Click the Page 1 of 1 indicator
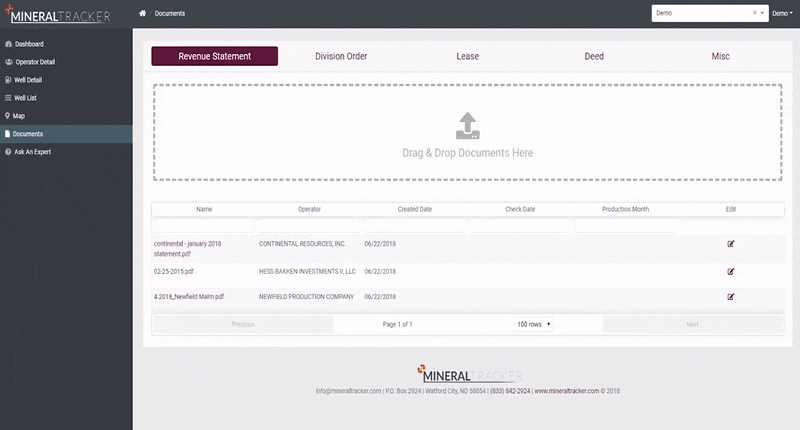800x430 pixels. pyautogui.click(x=397, y=324)
